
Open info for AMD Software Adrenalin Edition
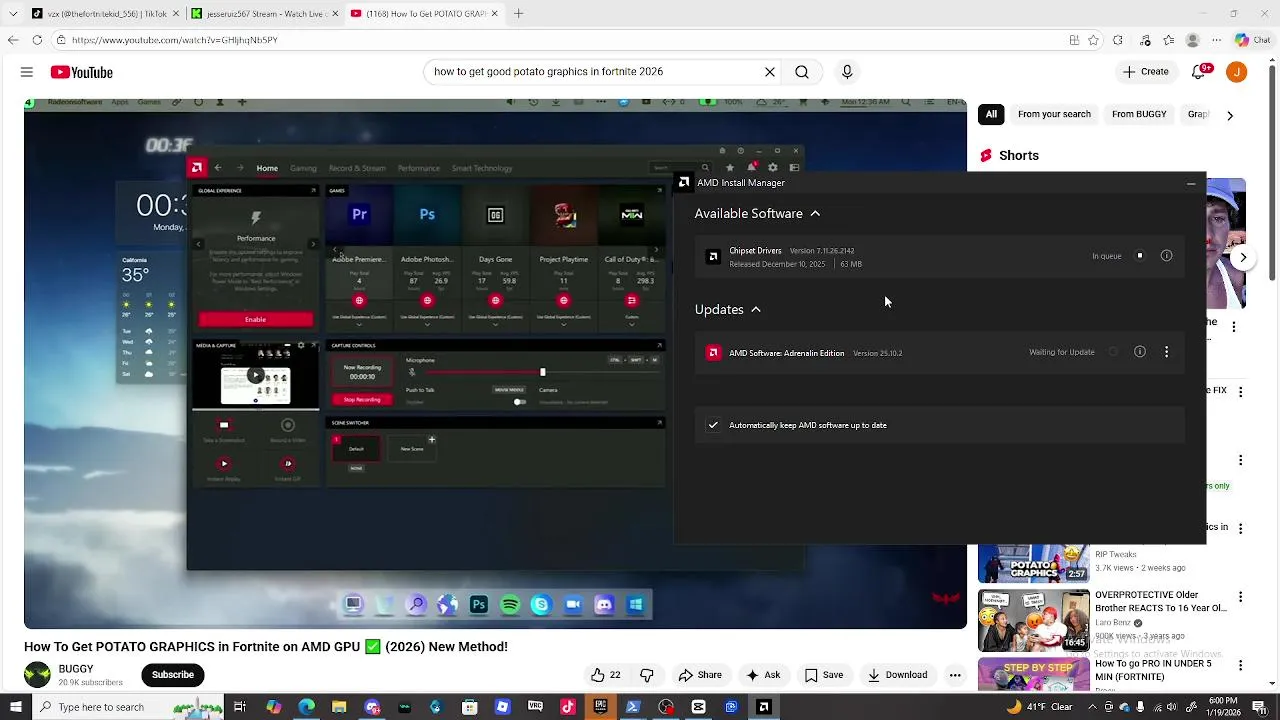pyautogui.click(x=1140, y=352)
